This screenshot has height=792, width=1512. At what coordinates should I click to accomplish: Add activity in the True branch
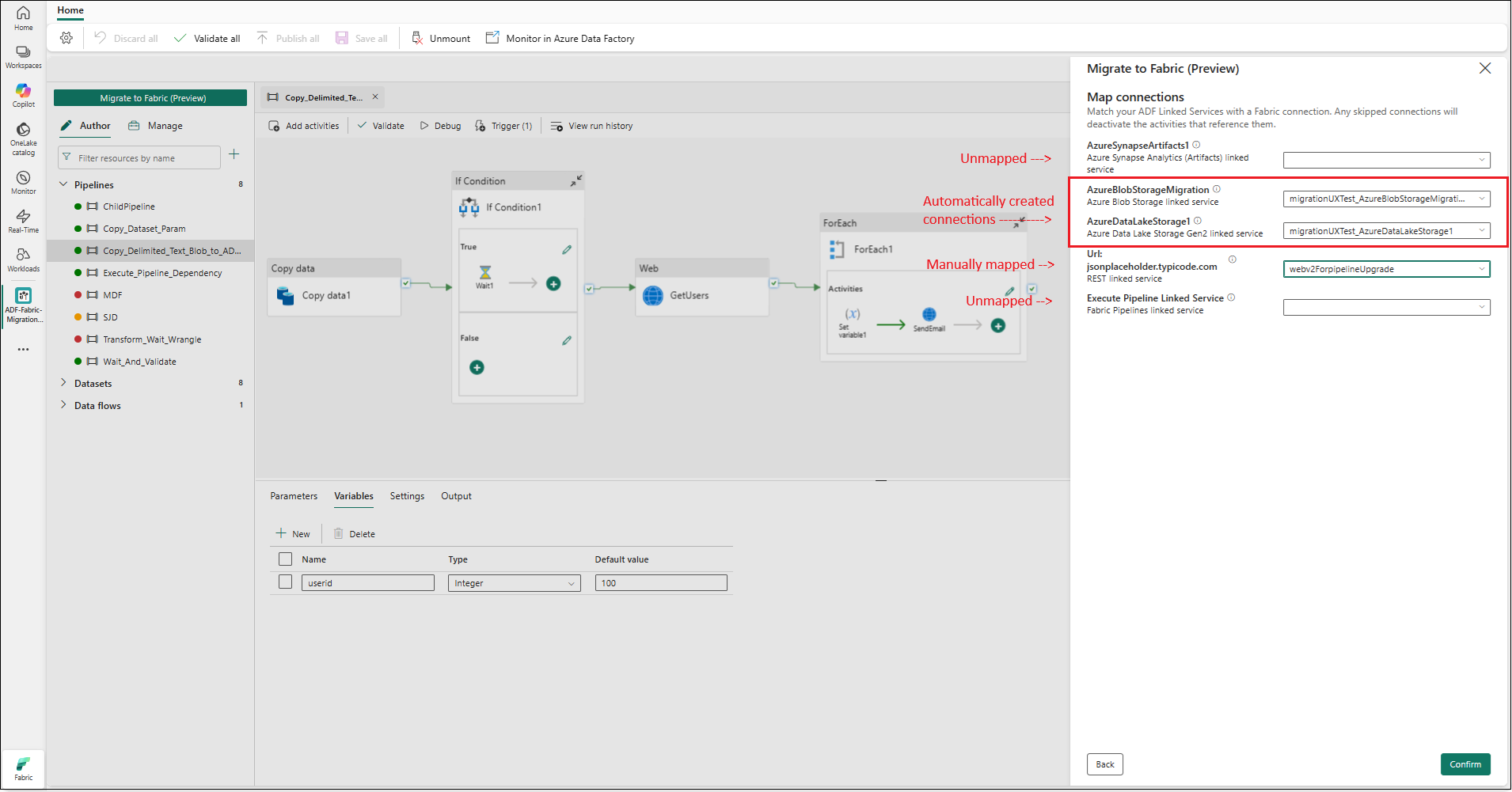pos(553,283)
